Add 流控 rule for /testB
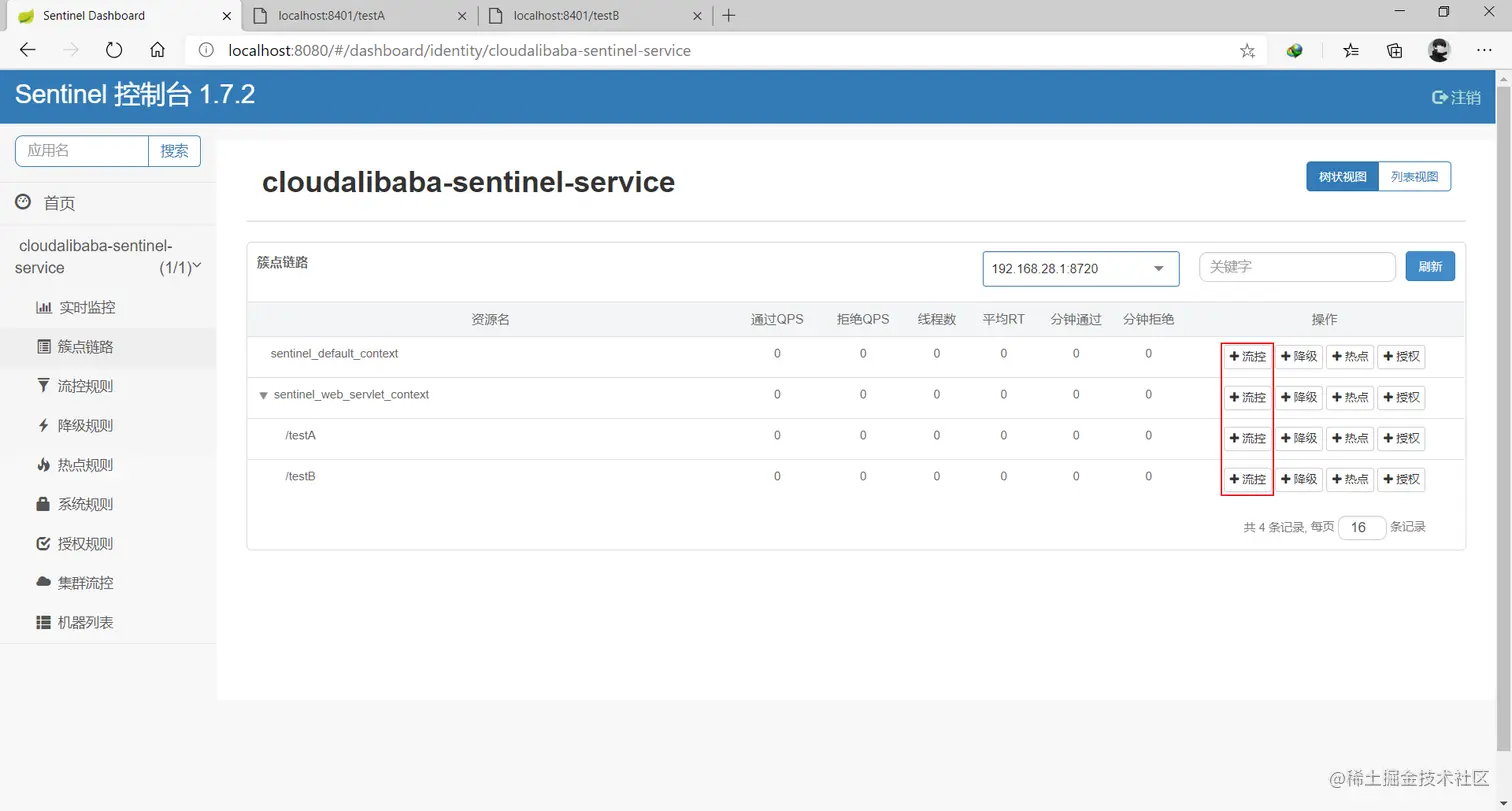 1247,479
